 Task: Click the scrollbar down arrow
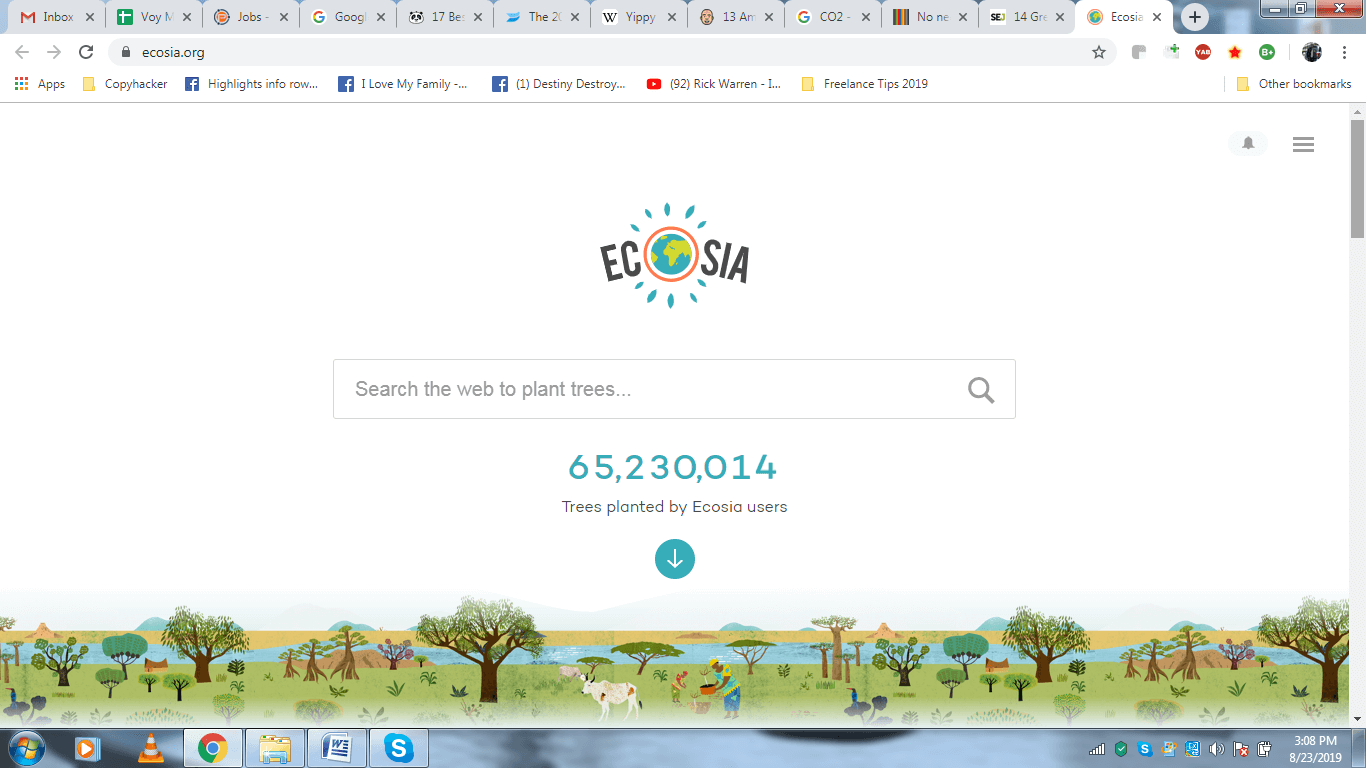click(1357, 718)
